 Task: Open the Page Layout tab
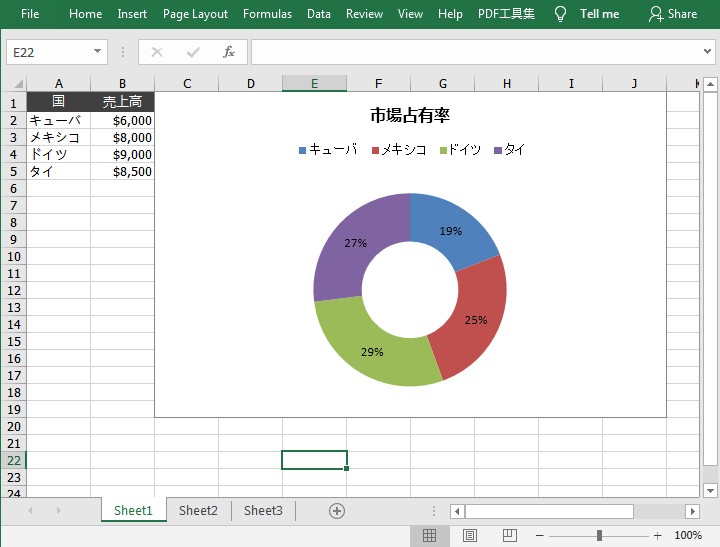click(195, 14)
